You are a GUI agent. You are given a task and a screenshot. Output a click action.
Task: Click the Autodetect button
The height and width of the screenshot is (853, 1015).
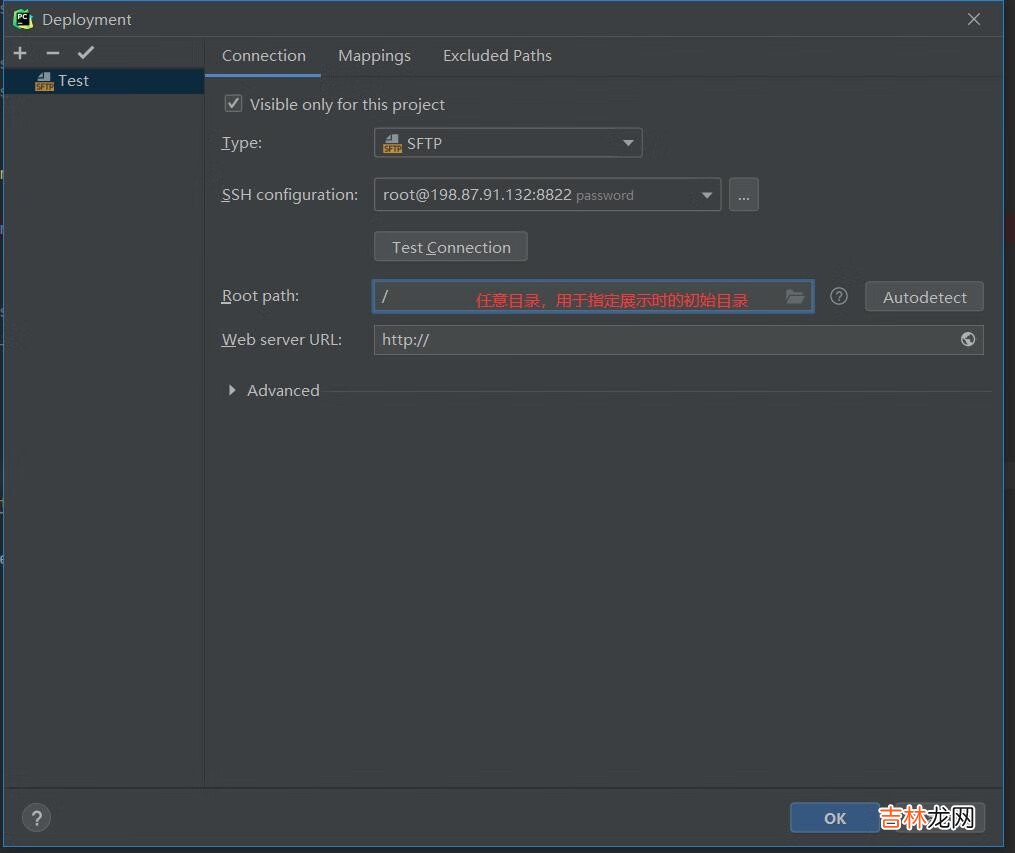point(924,297)
